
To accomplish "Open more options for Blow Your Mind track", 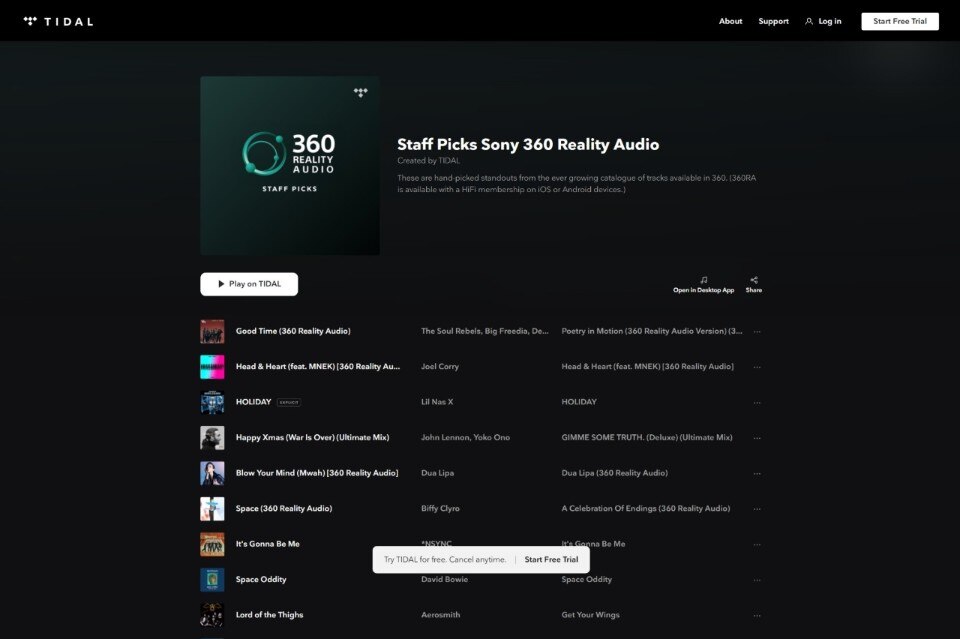I will (757, 474).
